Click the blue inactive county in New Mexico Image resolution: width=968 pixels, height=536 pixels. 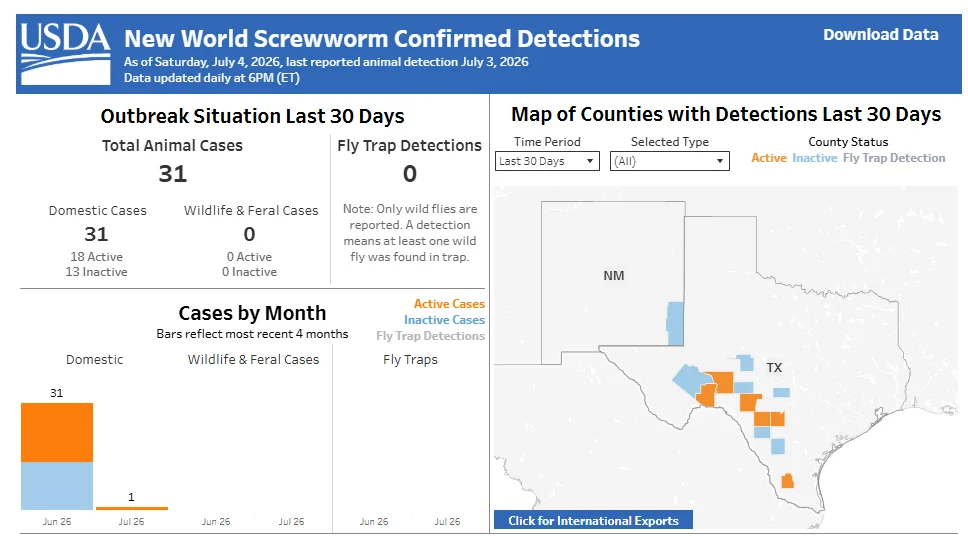(x=675, y=324)
